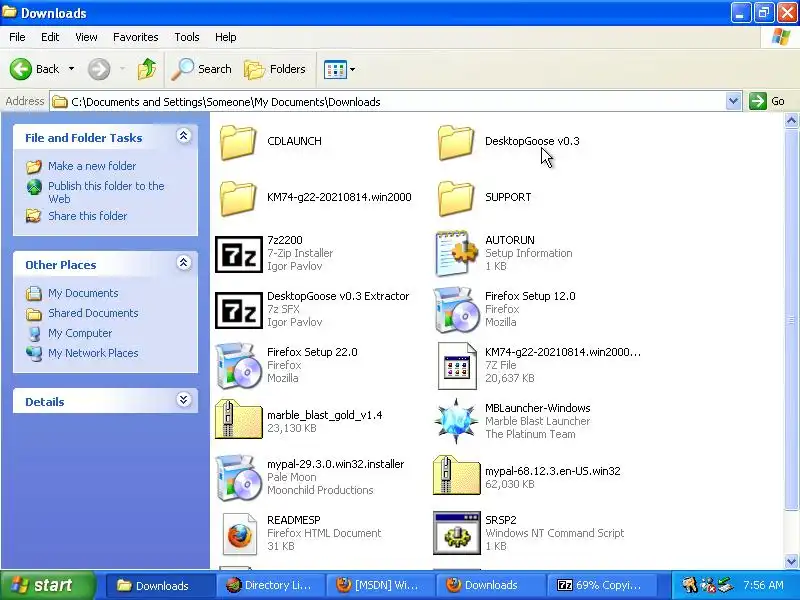Switch to 7z 69% Copying taskbar window

[602, 585]
